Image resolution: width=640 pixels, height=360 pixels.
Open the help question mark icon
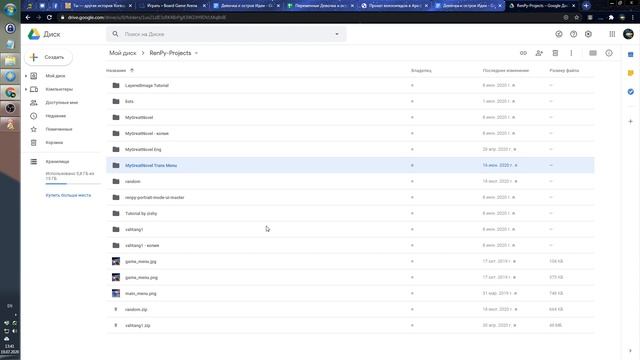573,34
